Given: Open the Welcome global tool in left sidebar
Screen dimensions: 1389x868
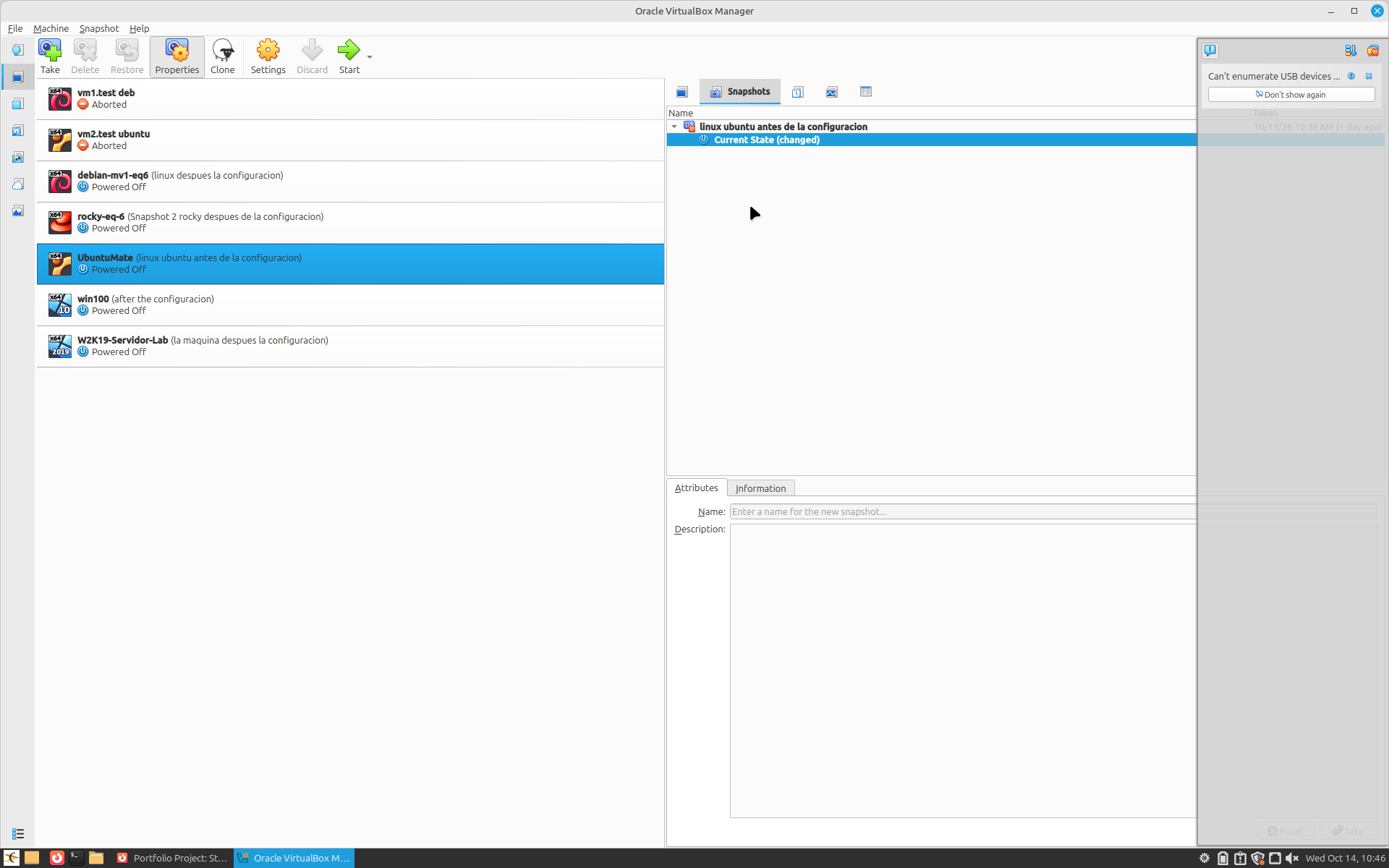Looking at the screenshot, I should [x=18, y=50].
